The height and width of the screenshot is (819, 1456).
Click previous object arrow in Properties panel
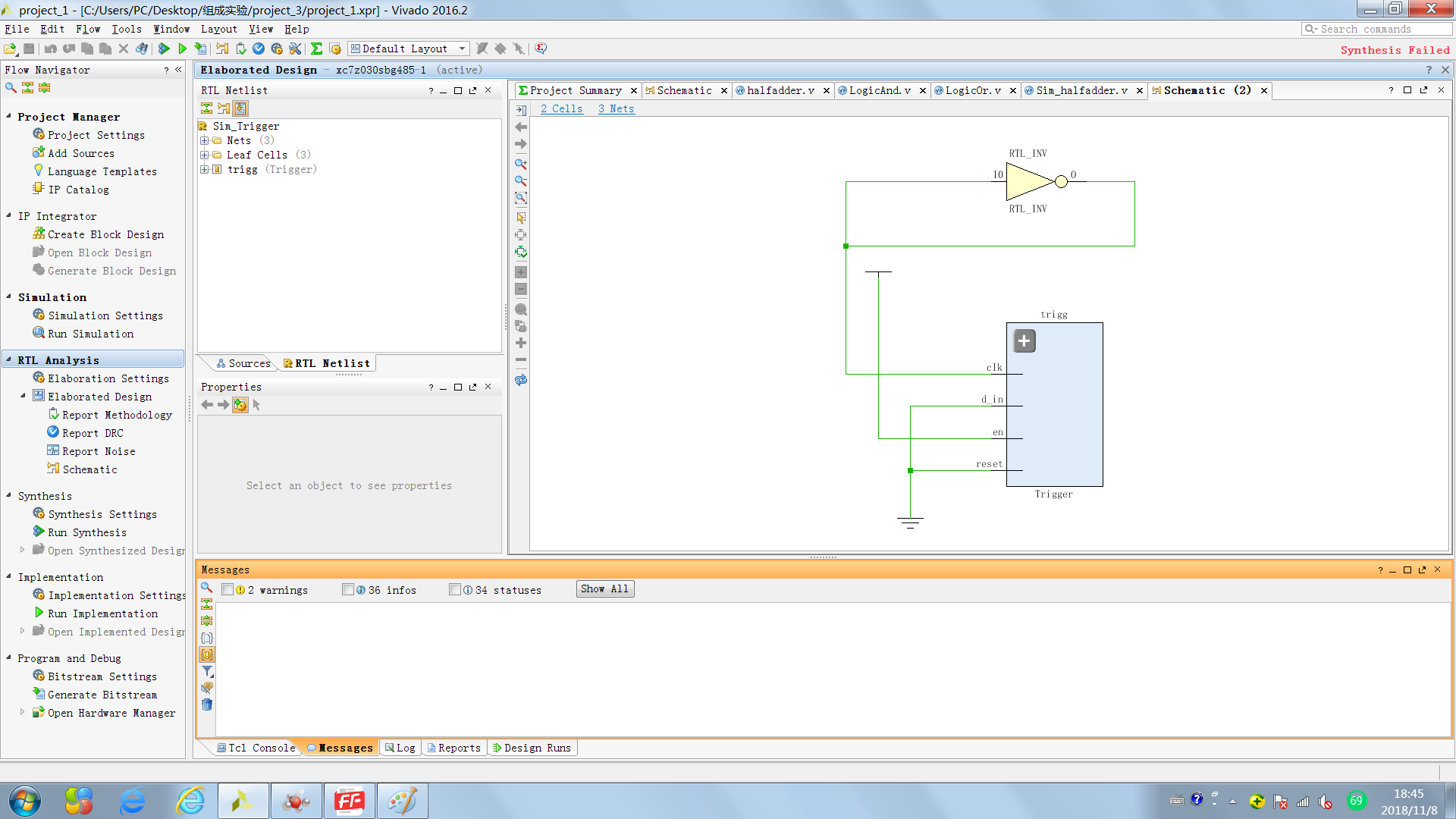[207, 405]
